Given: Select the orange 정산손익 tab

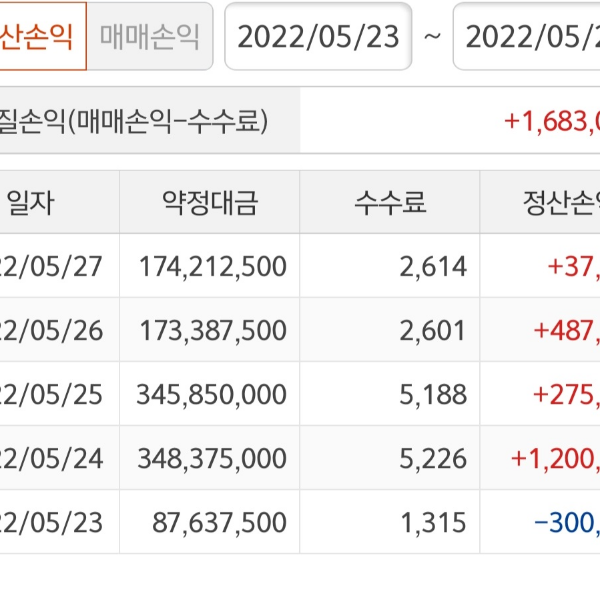Looking at the screenshot, I should [x=42, y=37].
